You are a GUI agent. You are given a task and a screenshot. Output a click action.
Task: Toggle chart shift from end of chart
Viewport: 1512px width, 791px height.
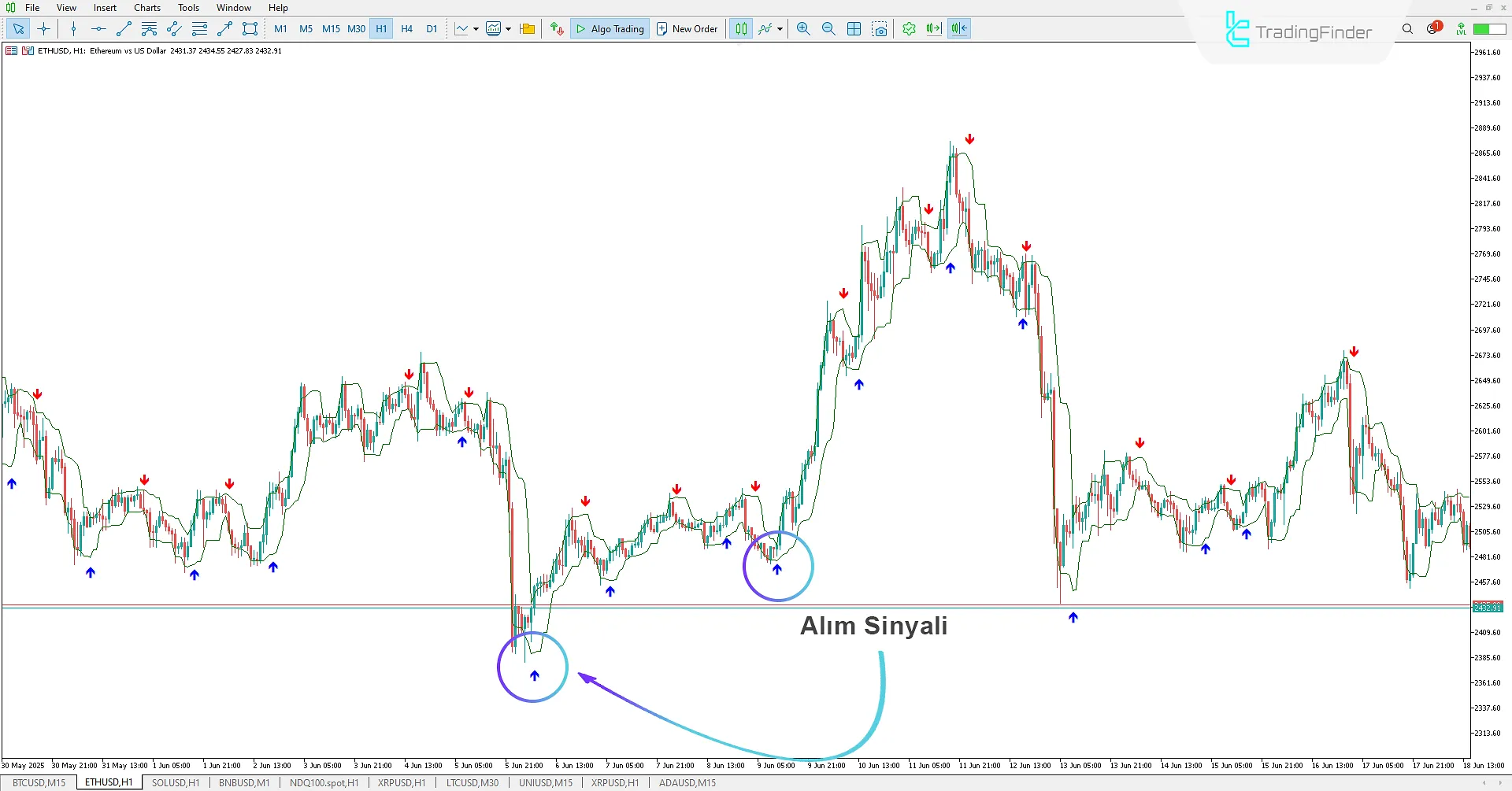coord(934,28)
